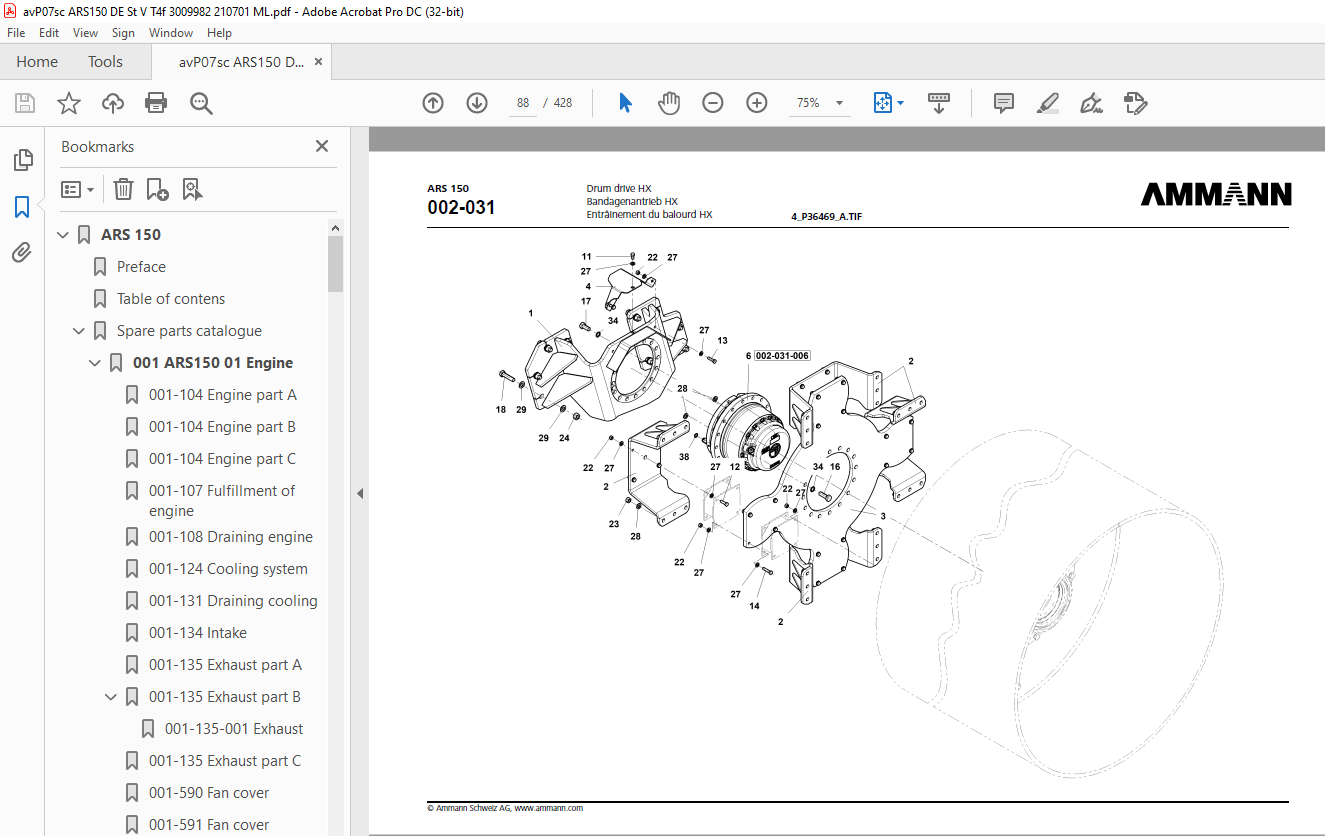Go to previous page arrow
Viewport: 1325px width, 836px height.
click(433, 103)
